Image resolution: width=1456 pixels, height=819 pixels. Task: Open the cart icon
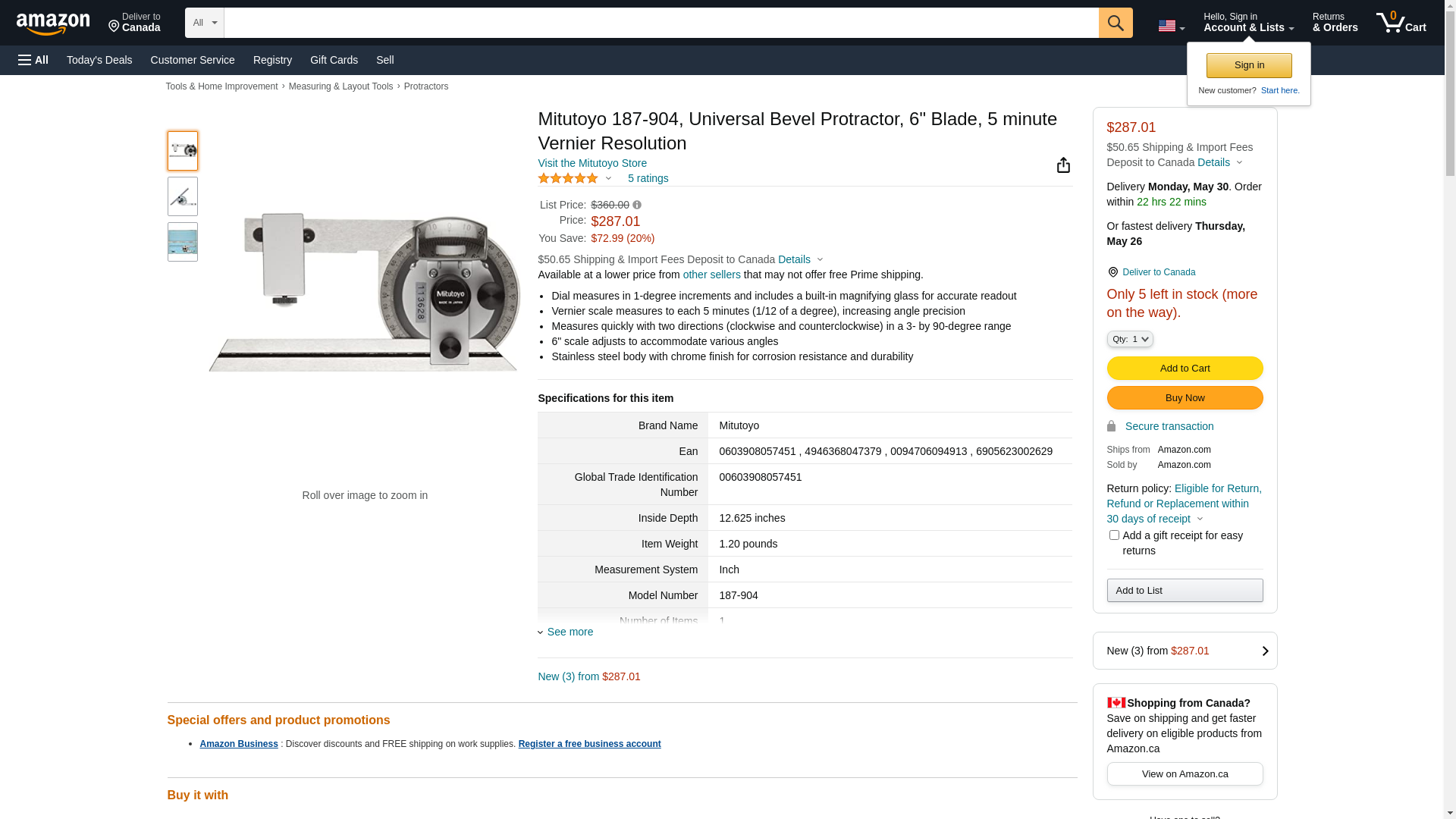pyautogui.click(x=1400, y=23)
